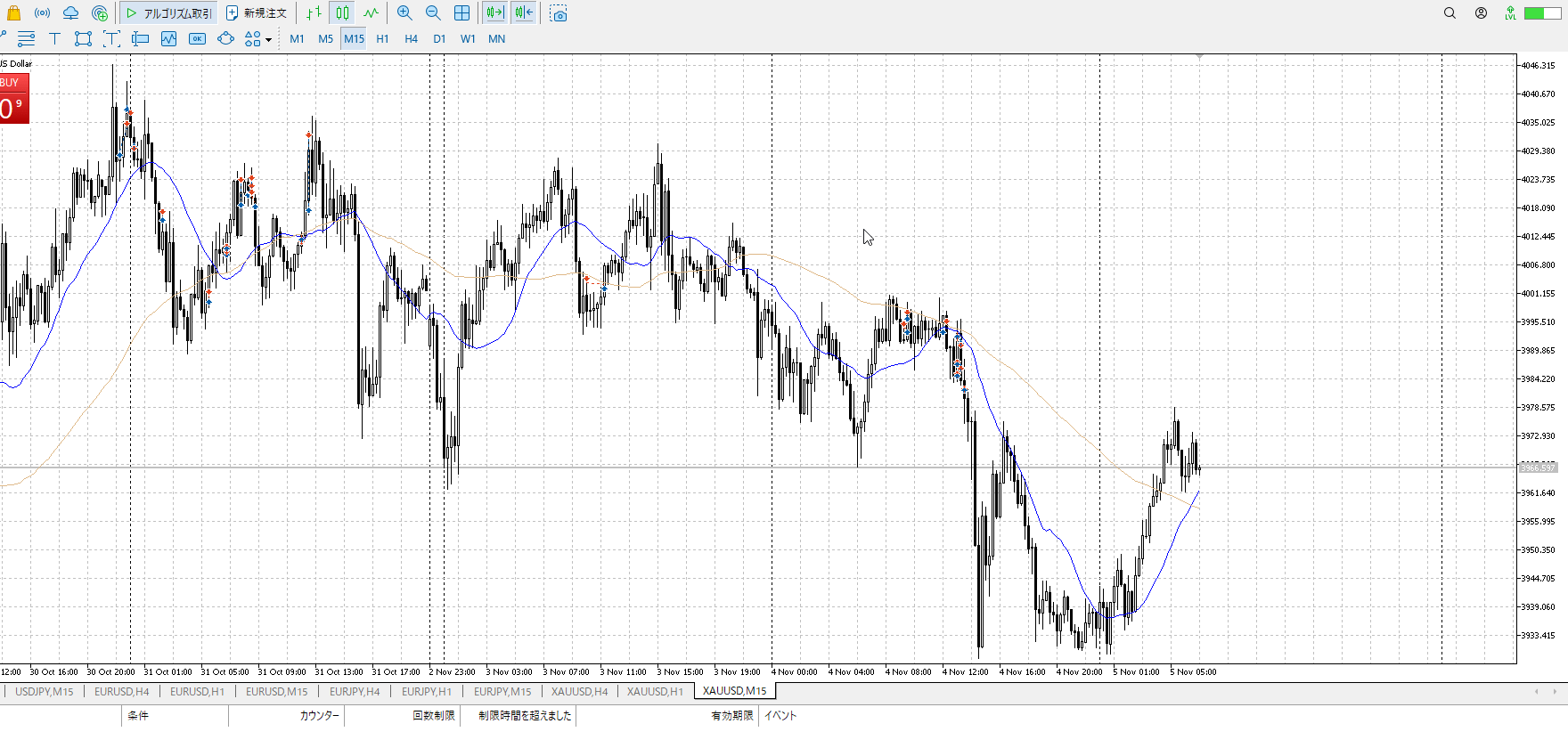
Task: Click the red BUY one-click trading button
Action: tap(14, 98)
